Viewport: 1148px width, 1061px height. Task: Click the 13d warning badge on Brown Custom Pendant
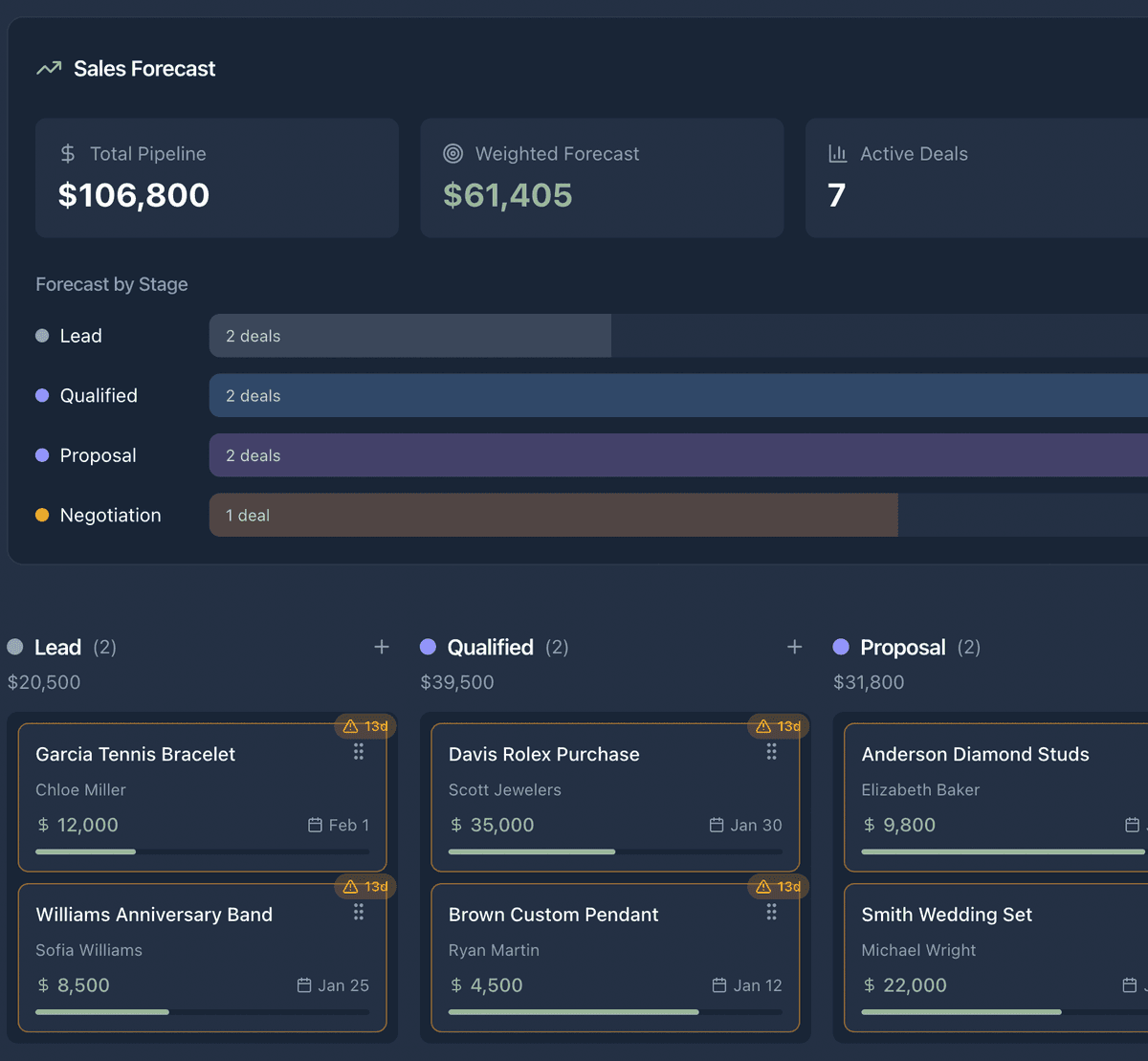pos(778,887)
